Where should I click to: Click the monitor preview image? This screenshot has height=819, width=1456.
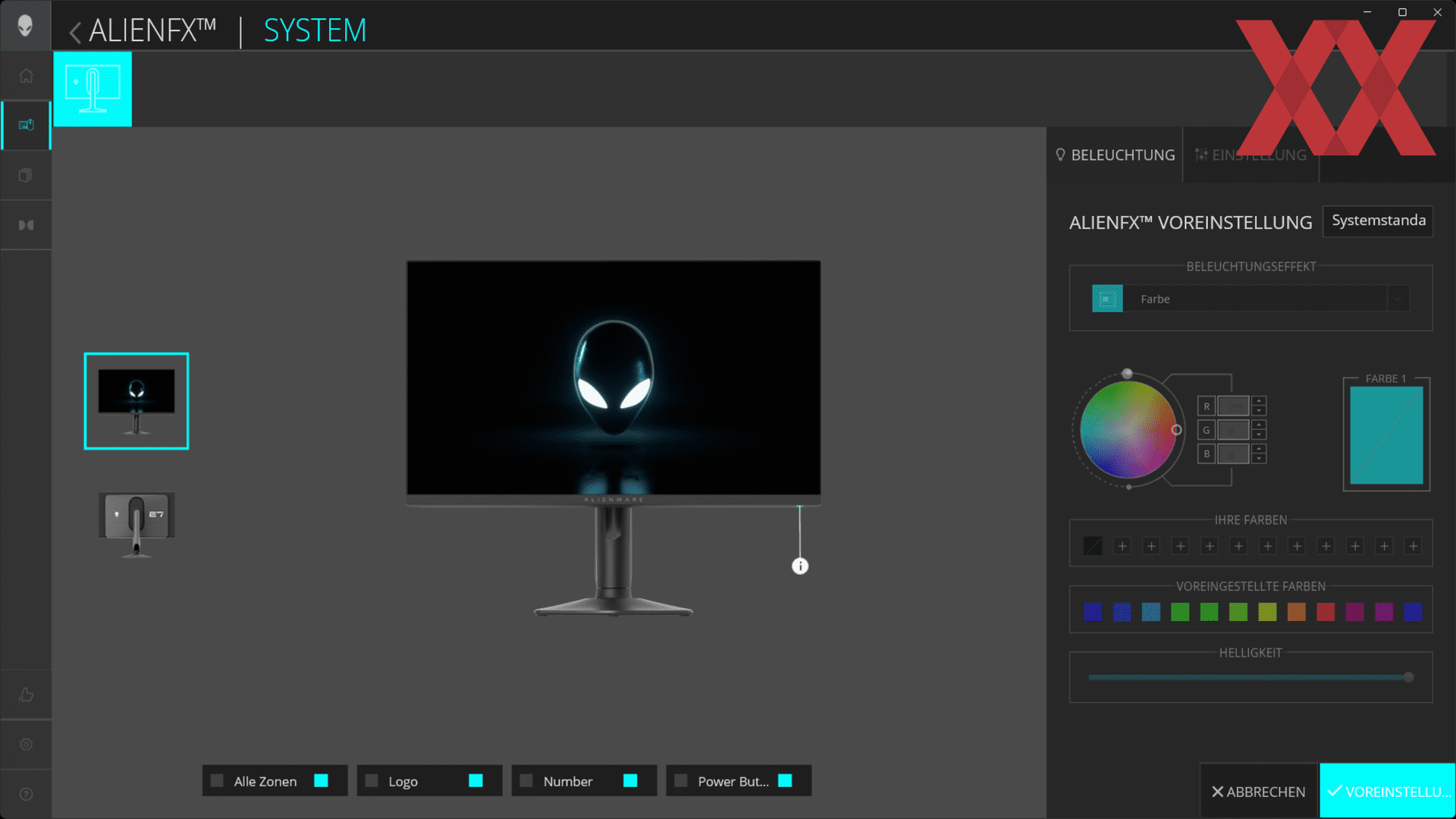613,438
